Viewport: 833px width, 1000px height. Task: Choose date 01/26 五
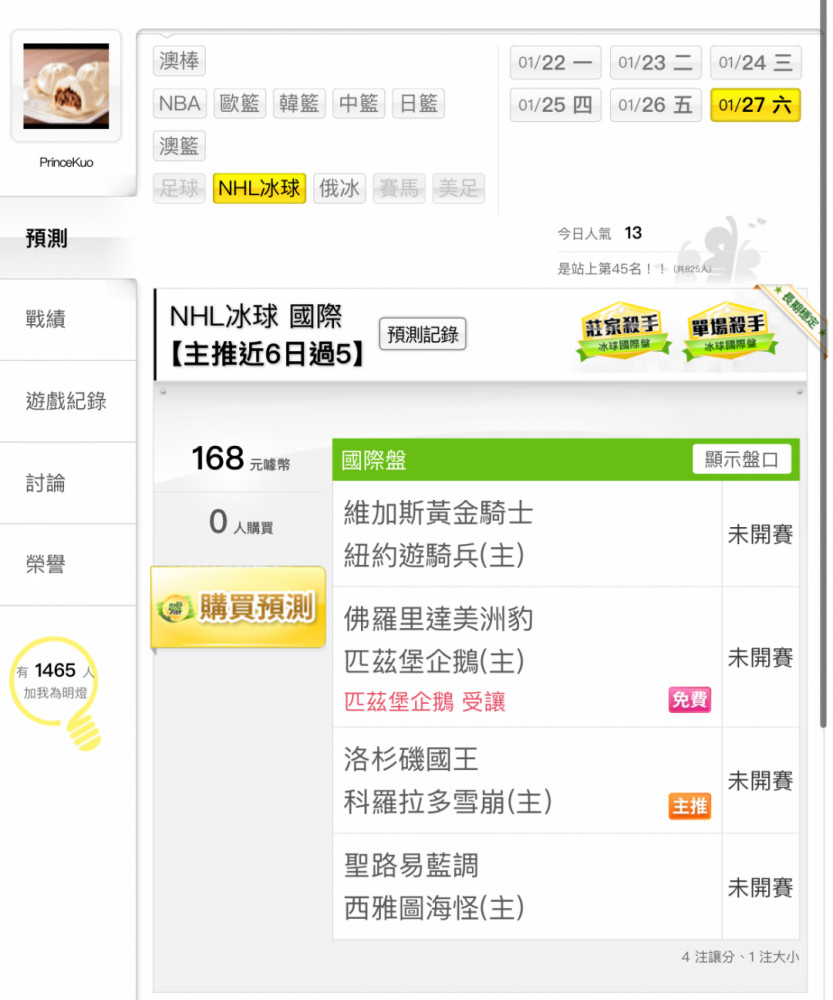[x=656, y=105]
